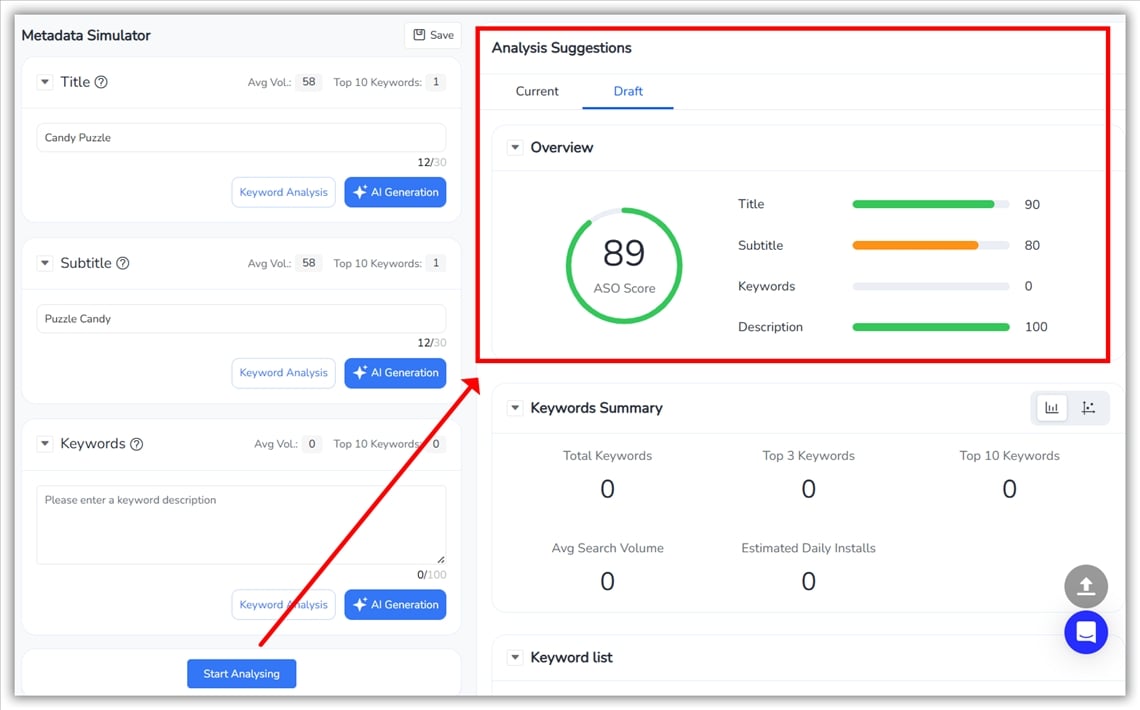
Task: Click the Title help question-mark icon
Action: pos(101,82)
